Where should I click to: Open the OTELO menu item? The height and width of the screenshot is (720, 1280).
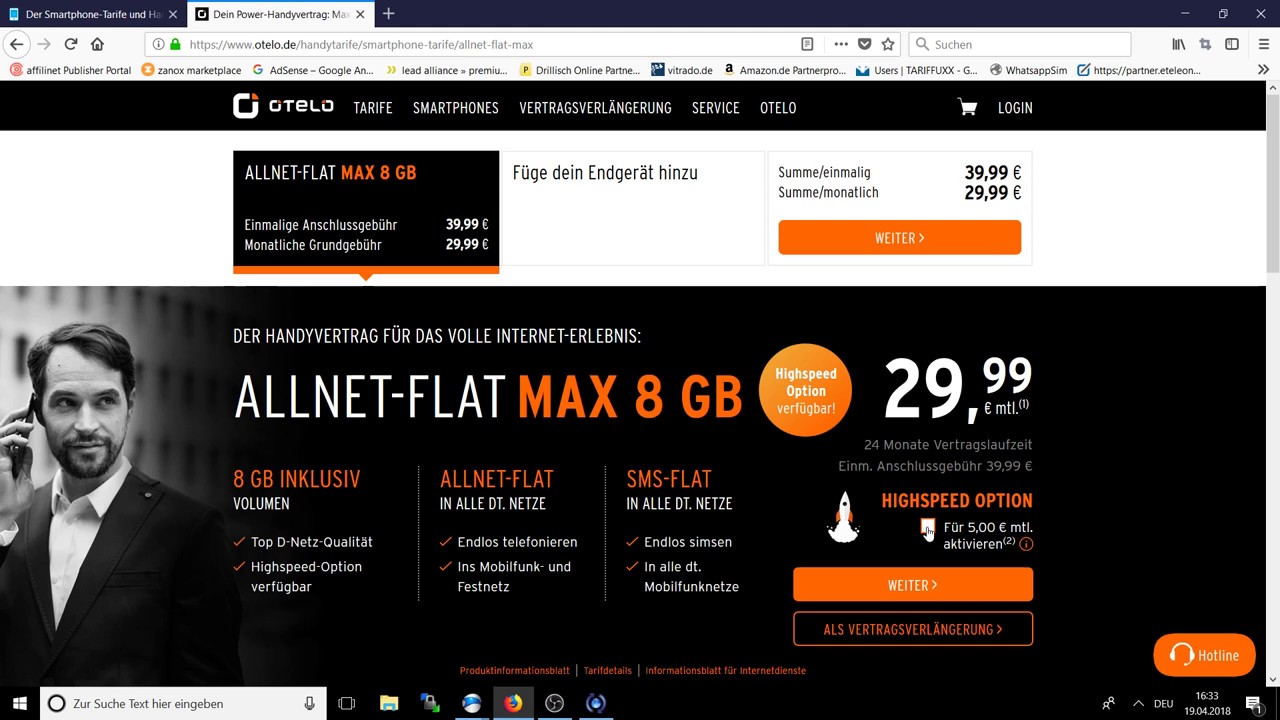778,108
